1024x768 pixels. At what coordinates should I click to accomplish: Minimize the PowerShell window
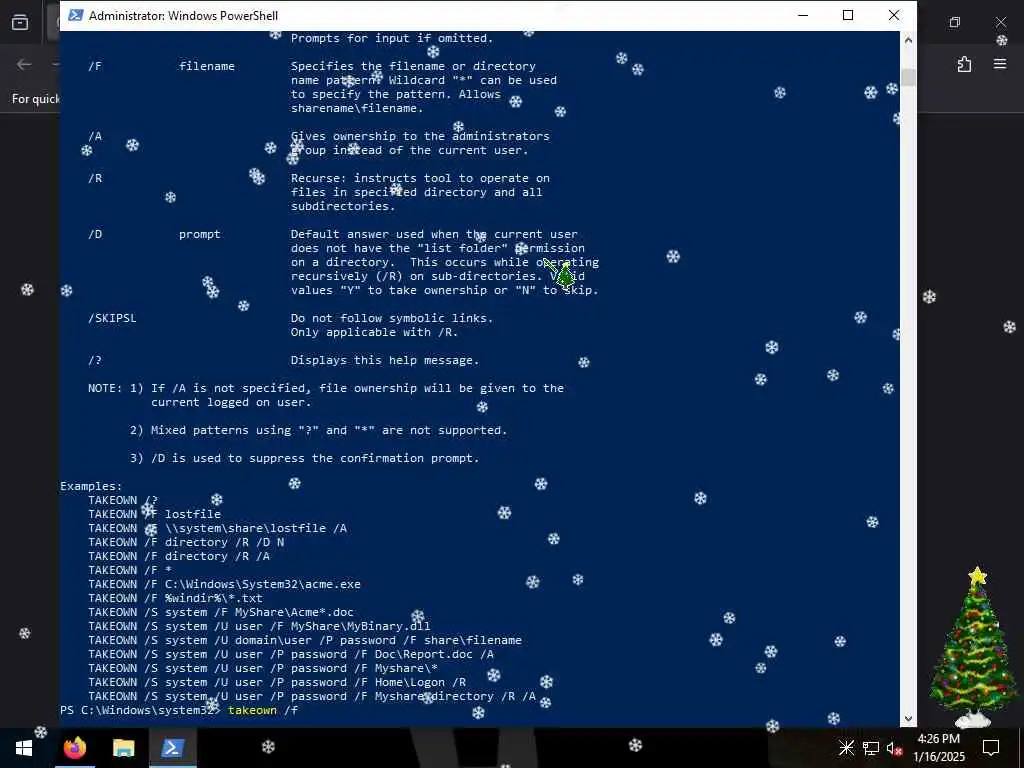(x=803, y=15)
